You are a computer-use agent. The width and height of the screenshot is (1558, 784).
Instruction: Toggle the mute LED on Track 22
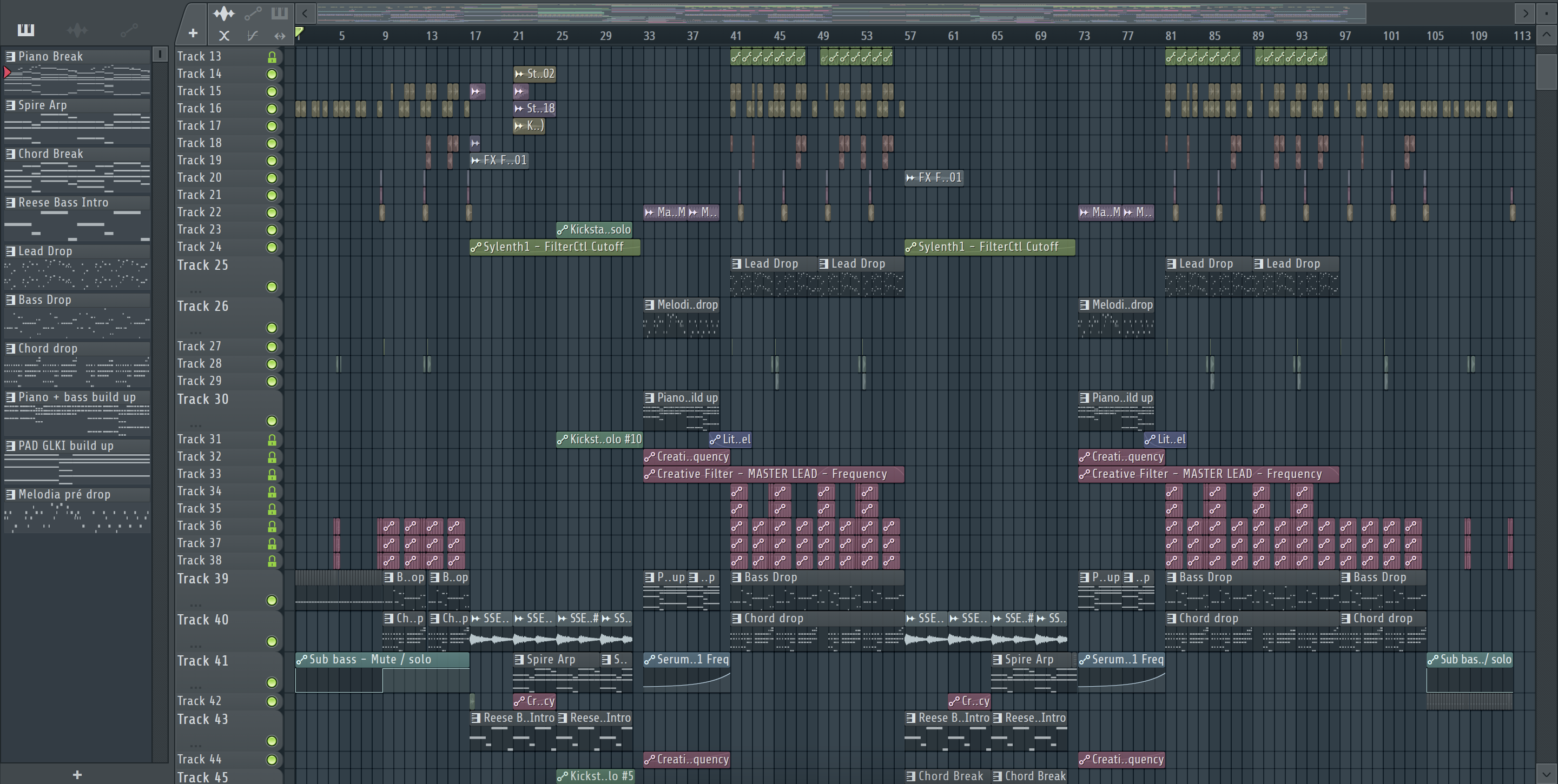272,213
